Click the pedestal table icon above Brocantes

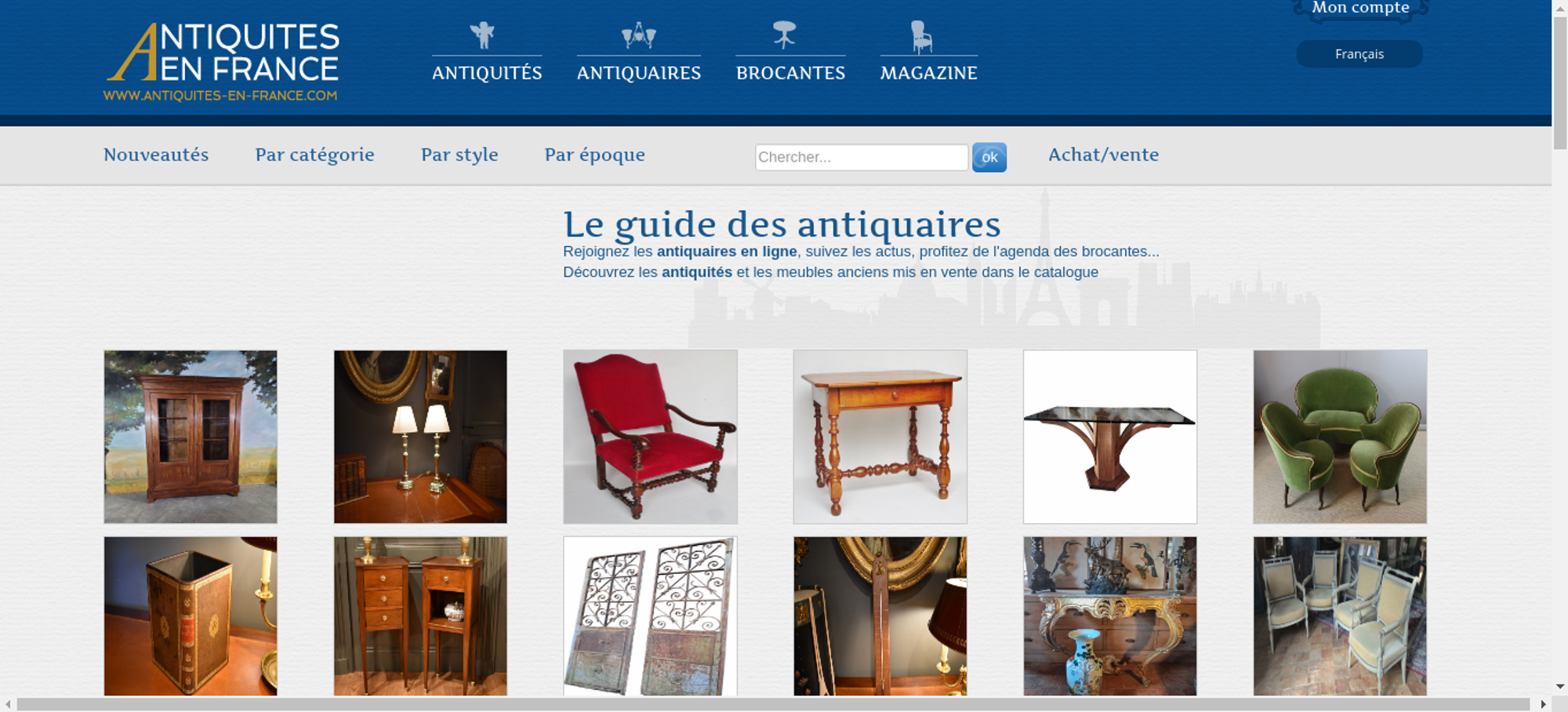(784, 35)
